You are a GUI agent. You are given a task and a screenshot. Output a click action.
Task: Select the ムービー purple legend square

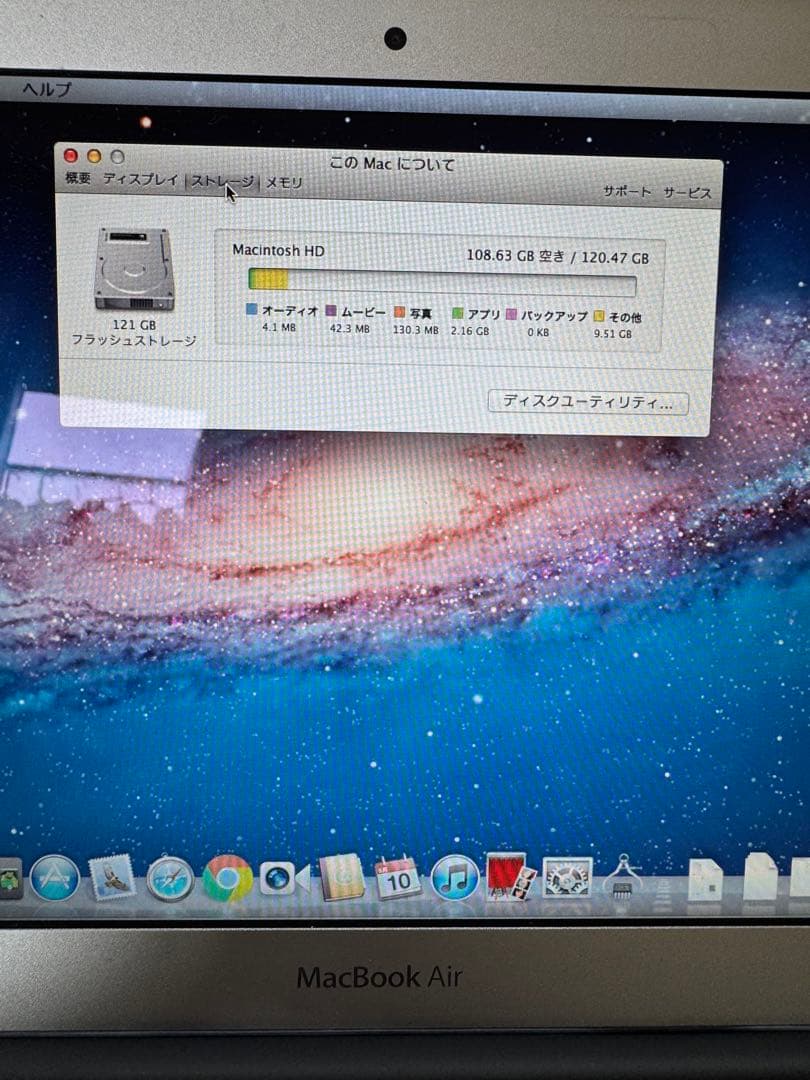[330, 311]
